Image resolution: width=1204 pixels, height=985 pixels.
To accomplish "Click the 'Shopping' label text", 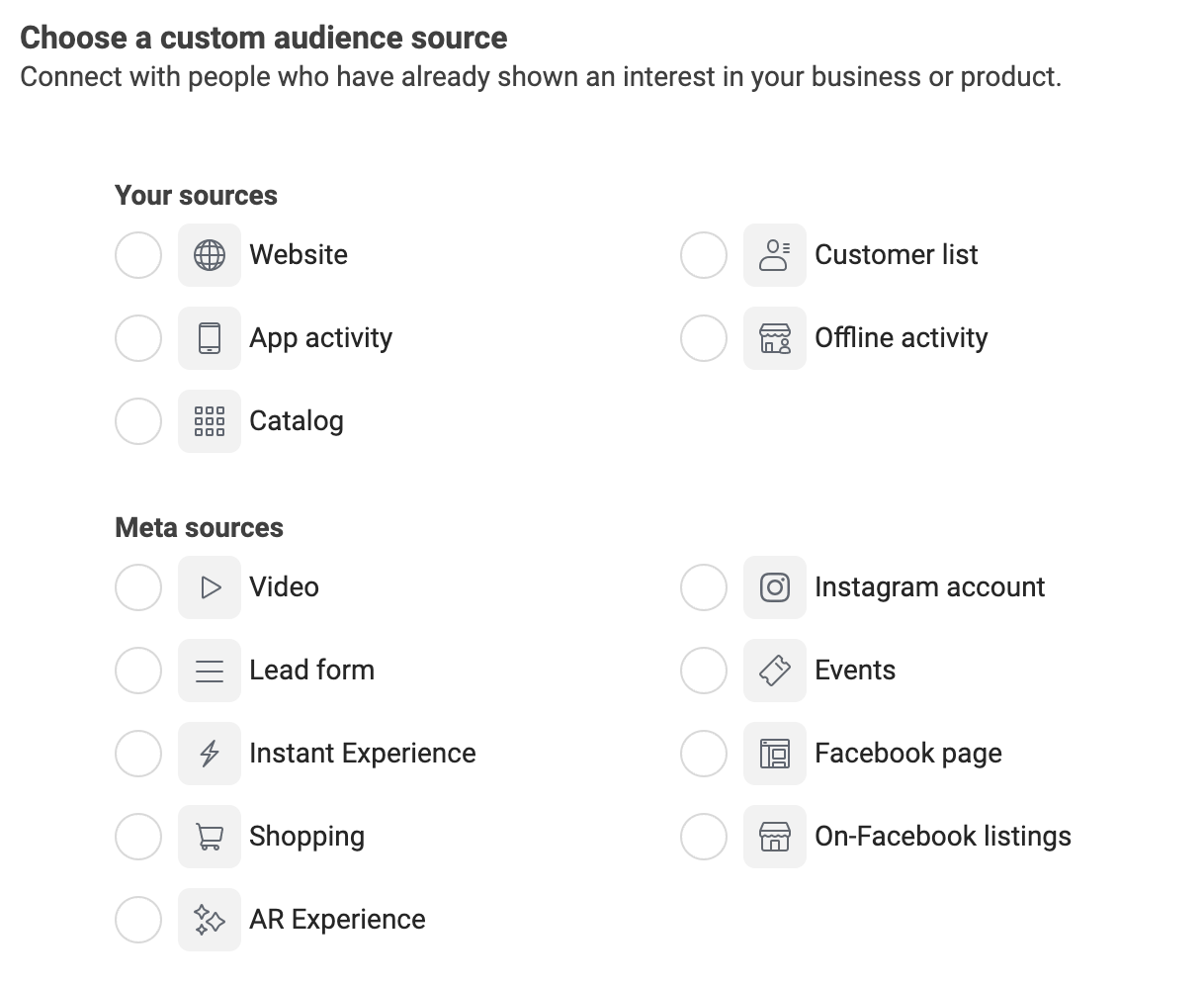I will coord(307,838).
